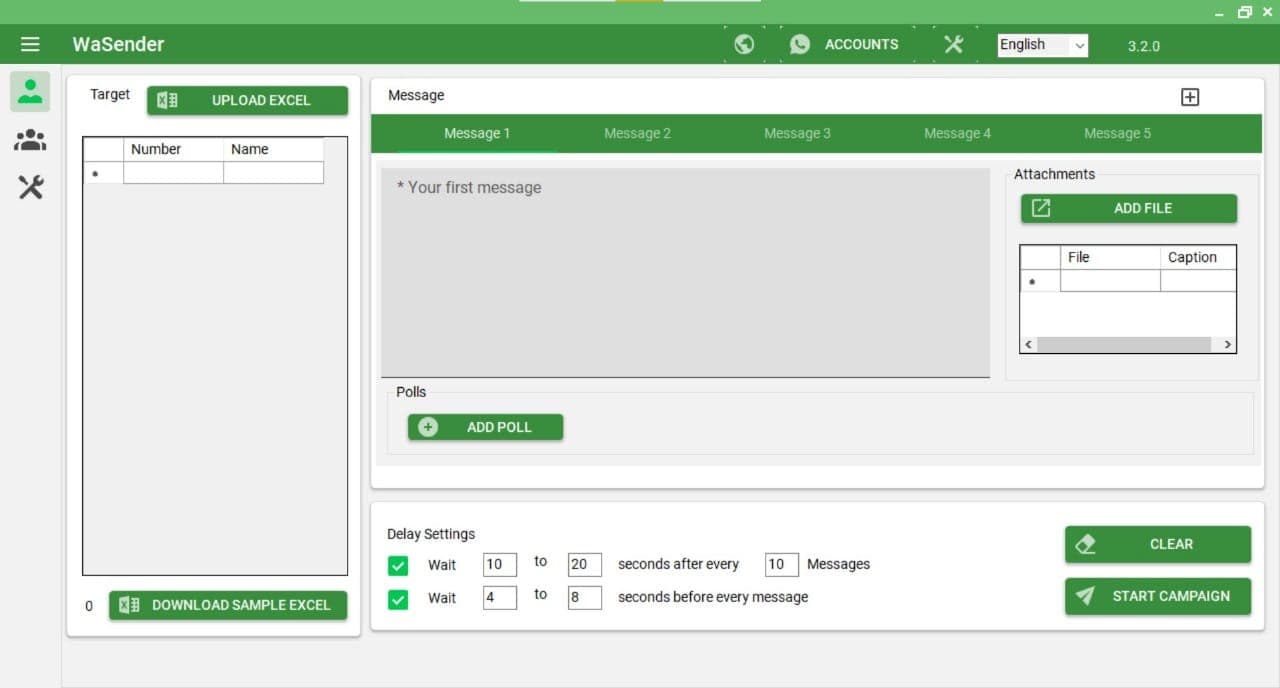Screen dimensions: 1280x688
Task: Switch to Message 4 tab
Action: coord(957,133)
